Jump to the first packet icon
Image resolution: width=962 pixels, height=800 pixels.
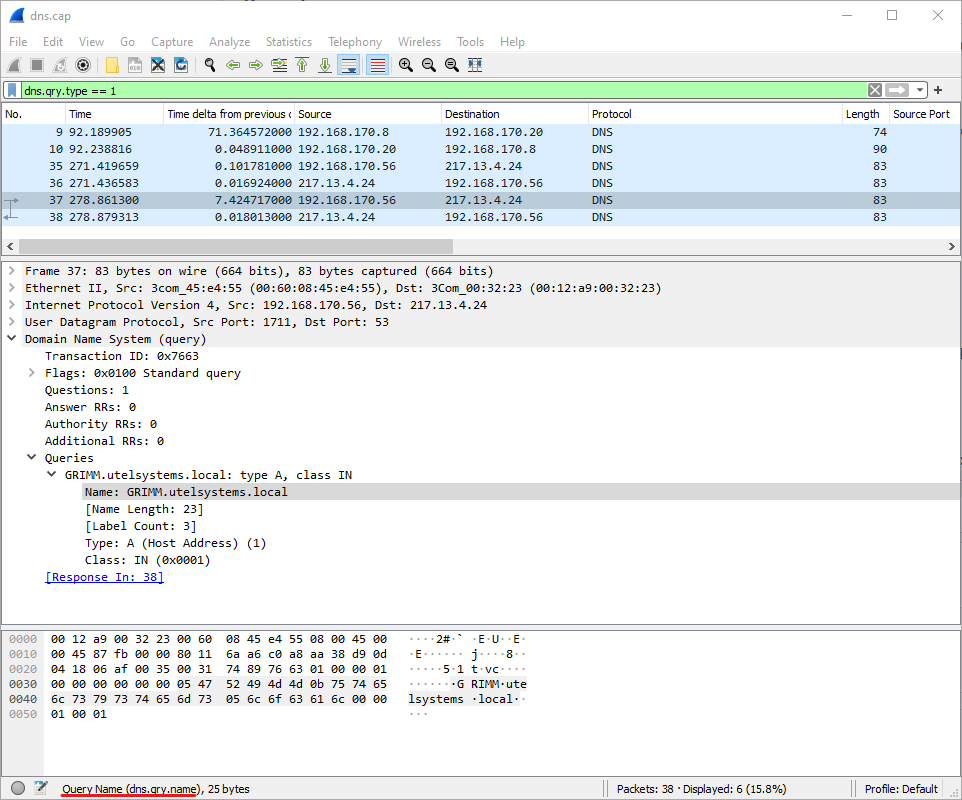302,65
